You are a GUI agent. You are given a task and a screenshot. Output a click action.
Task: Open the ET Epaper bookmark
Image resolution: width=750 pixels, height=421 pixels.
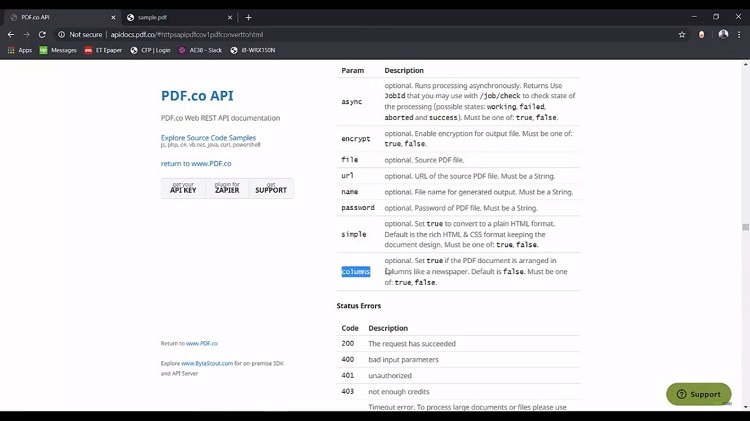coord(103,50)
